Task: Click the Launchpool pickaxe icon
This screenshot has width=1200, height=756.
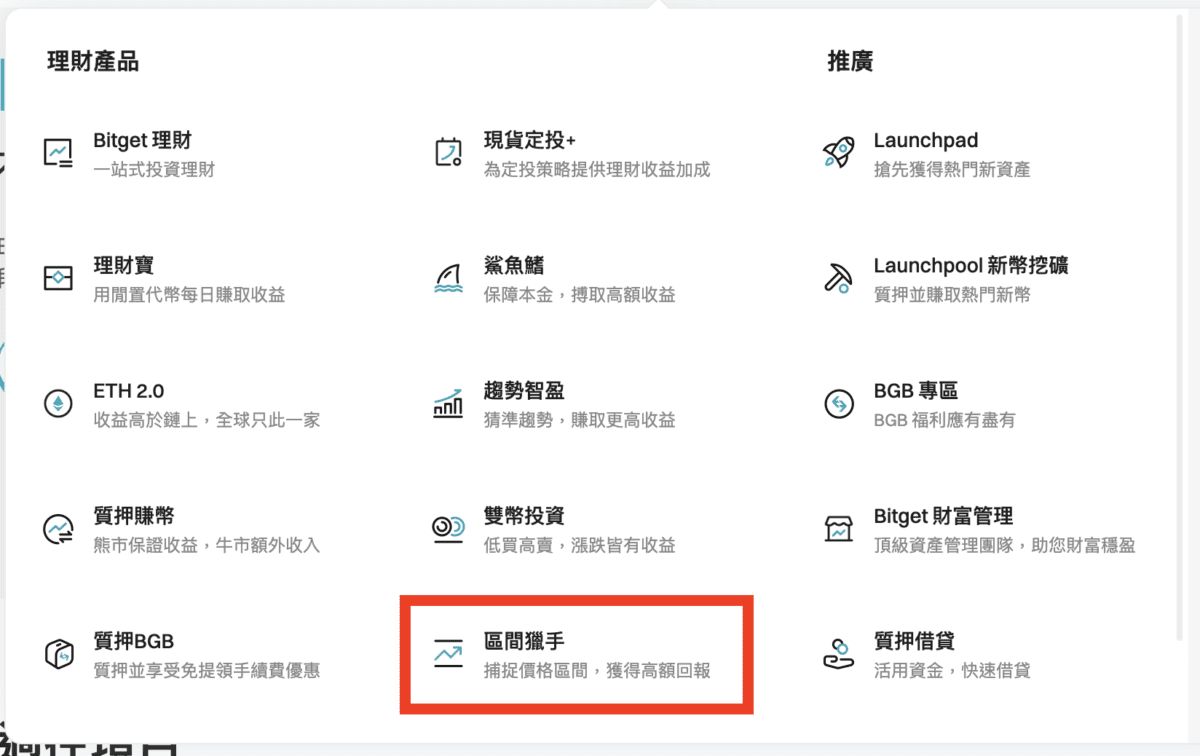Action: click(x=838, y=278)
